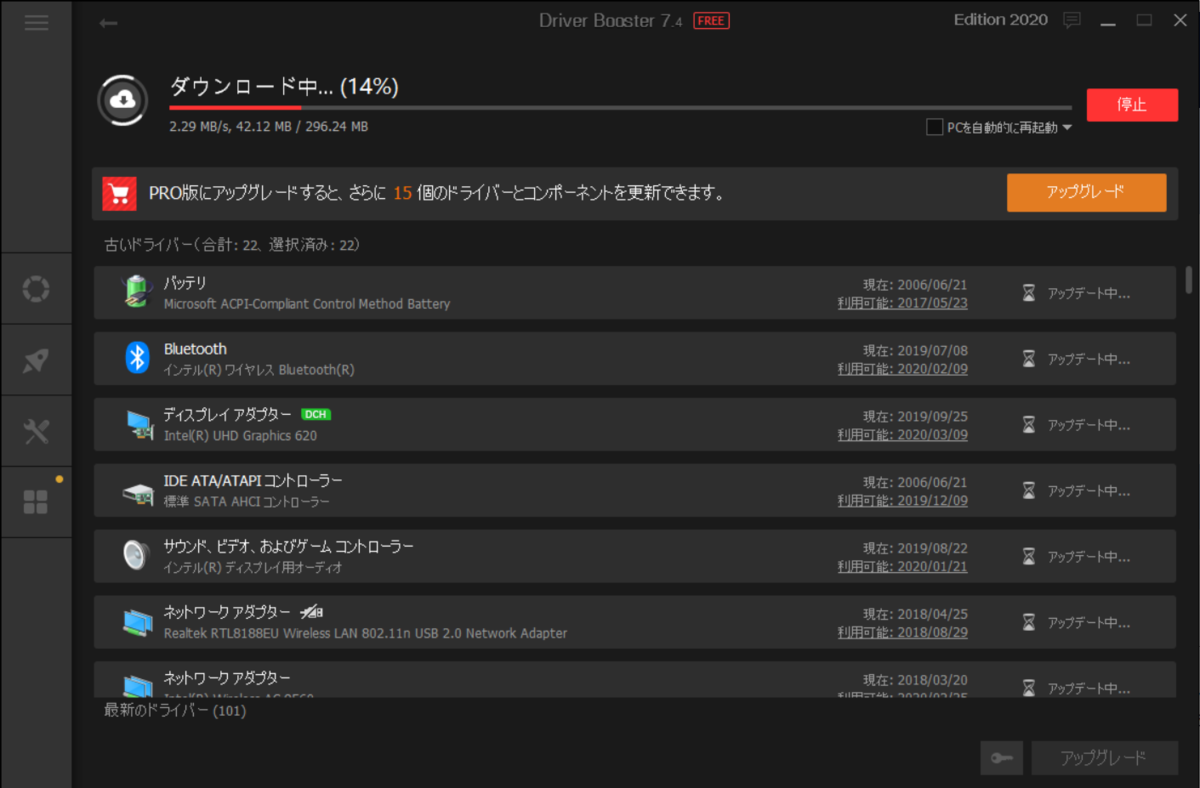Click 現在: 2019/09/25 date text
The height and width of the screenshot is (788, 1200).
[915, 417]
